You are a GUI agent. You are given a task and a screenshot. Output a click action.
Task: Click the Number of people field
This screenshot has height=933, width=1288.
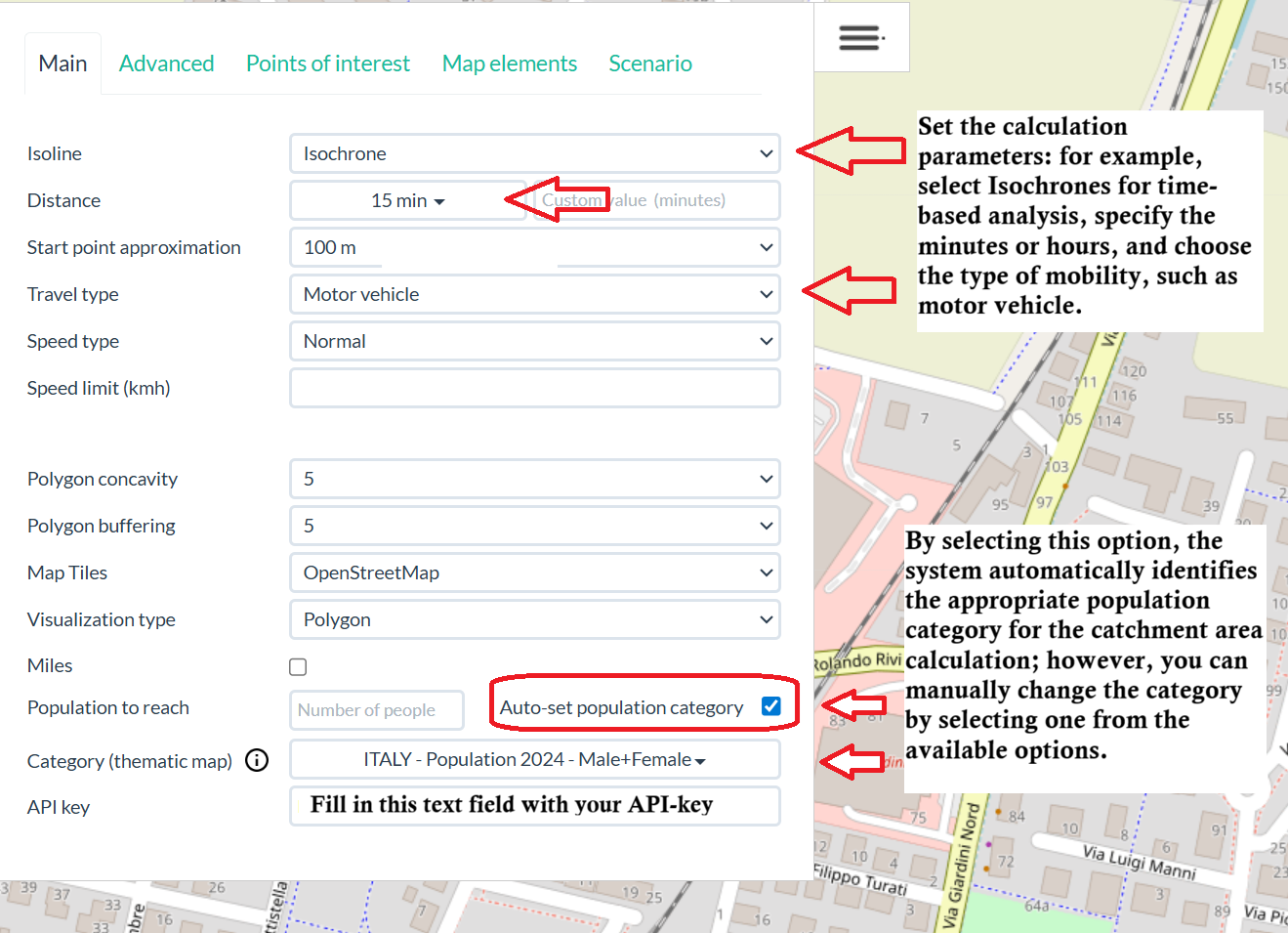click(376, 710)
